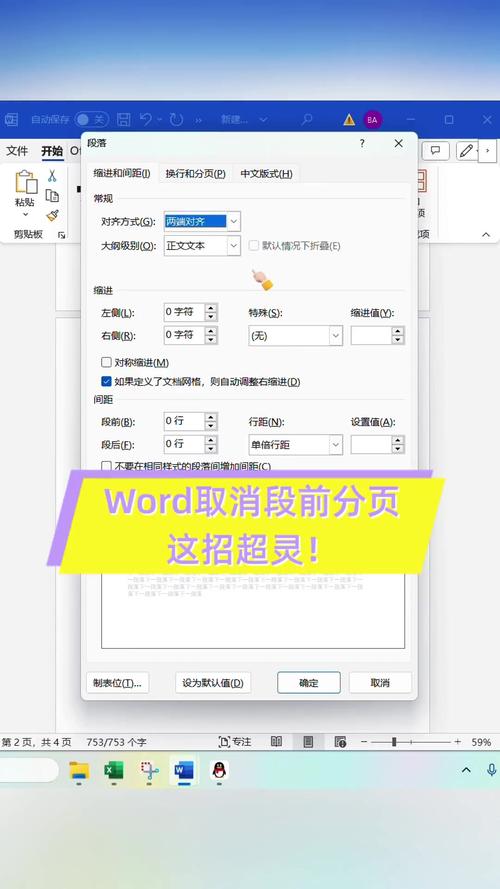Open the Snipping Tool taskbar icon
The image size is (500, 889).
click(x=150, y=771)
